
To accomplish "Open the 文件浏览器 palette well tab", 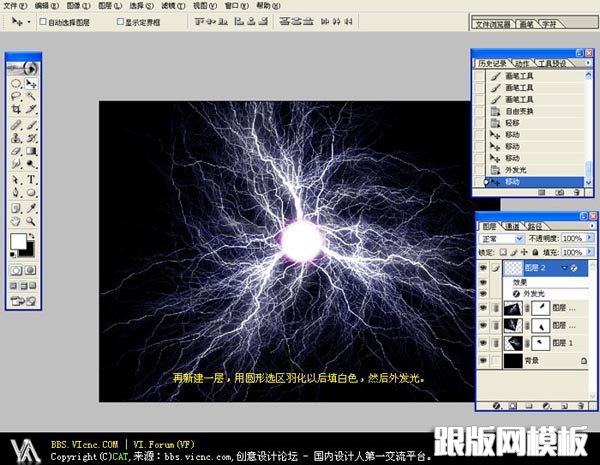I will point(493,24).
